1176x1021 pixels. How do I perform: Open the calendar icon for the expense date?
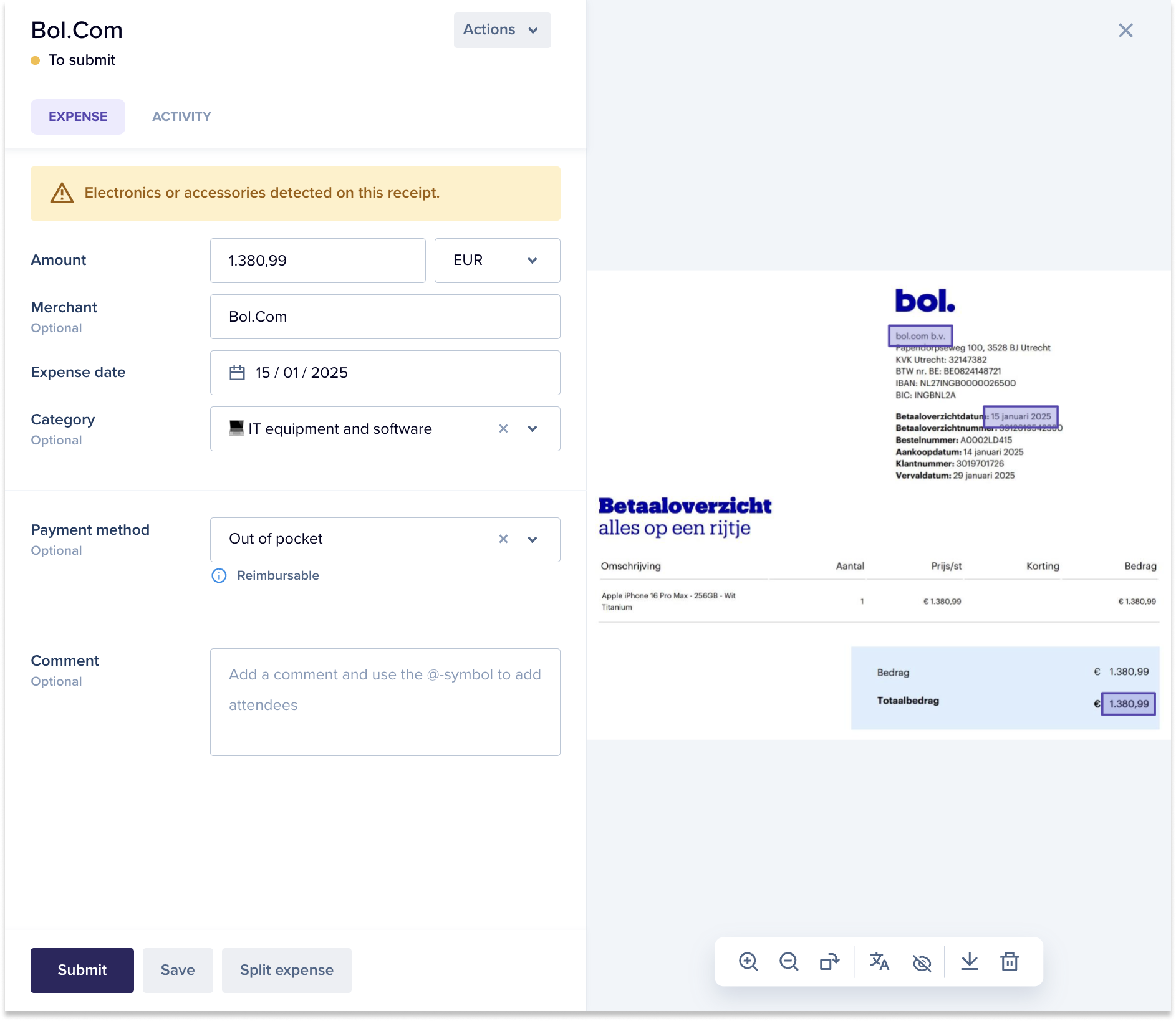coord(237,373)
